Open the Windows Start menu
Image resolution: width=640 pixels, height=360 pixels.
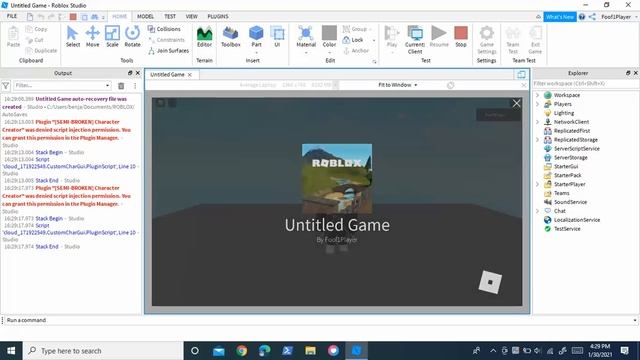[x=11, y=351]
